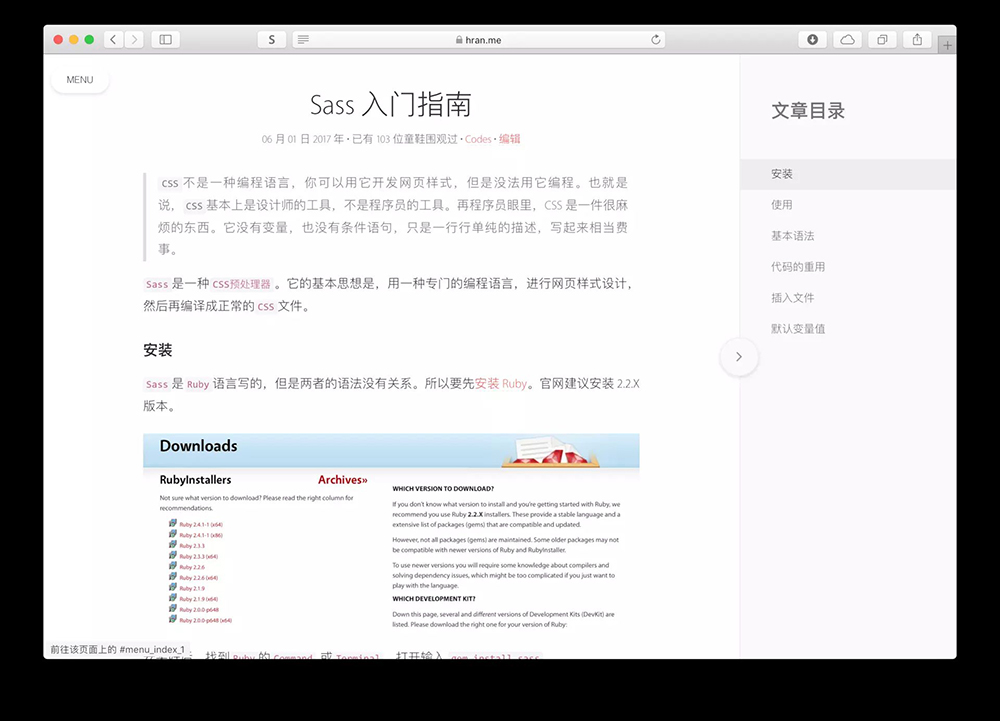
Task: Follow the 安装 Ruby link in the article
Action: coord(500,383)
